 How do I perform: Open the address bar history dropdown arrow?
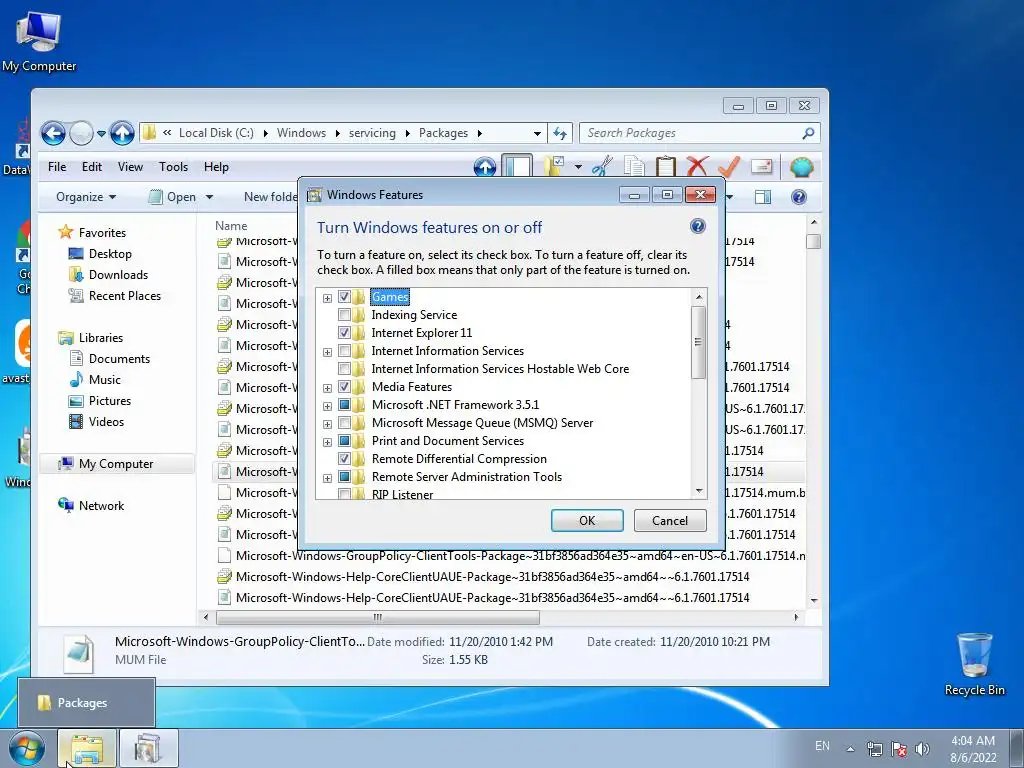[537, 133]
